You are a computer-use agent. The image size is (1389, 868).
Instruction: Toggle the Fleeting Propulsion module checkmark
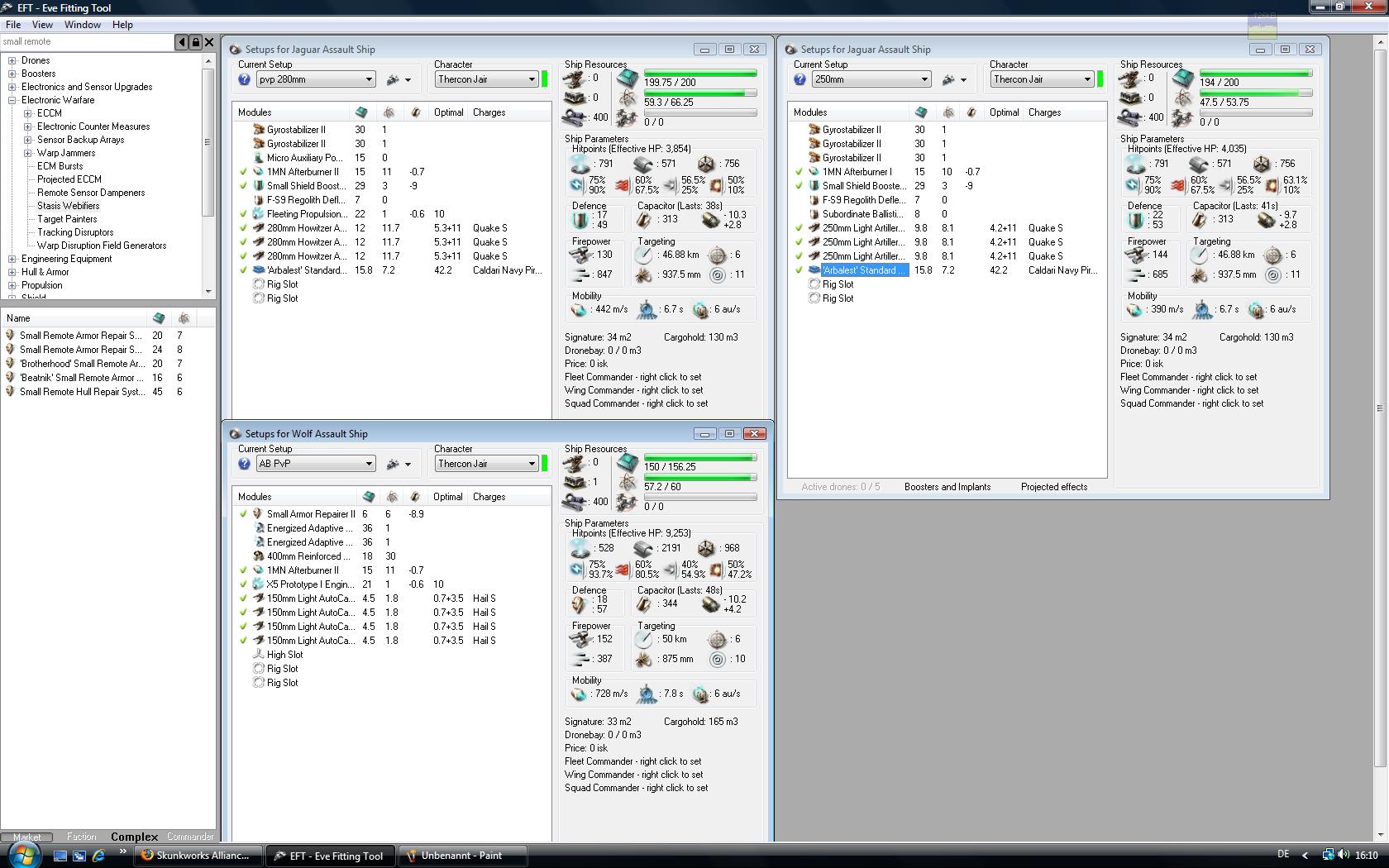tap(244, 214)
